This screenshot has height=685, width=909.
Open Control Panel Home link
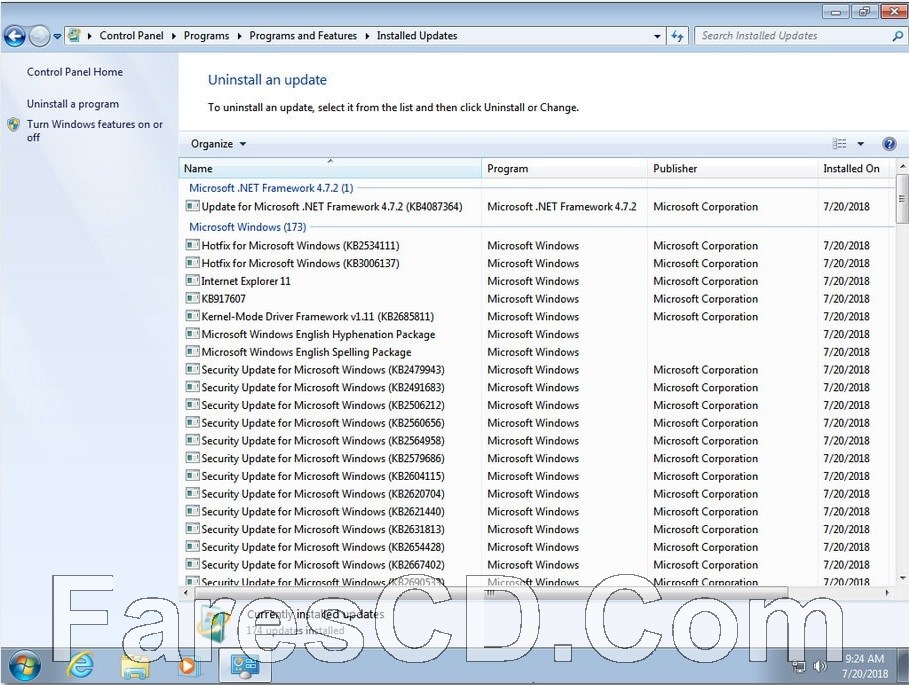point(75,72)
